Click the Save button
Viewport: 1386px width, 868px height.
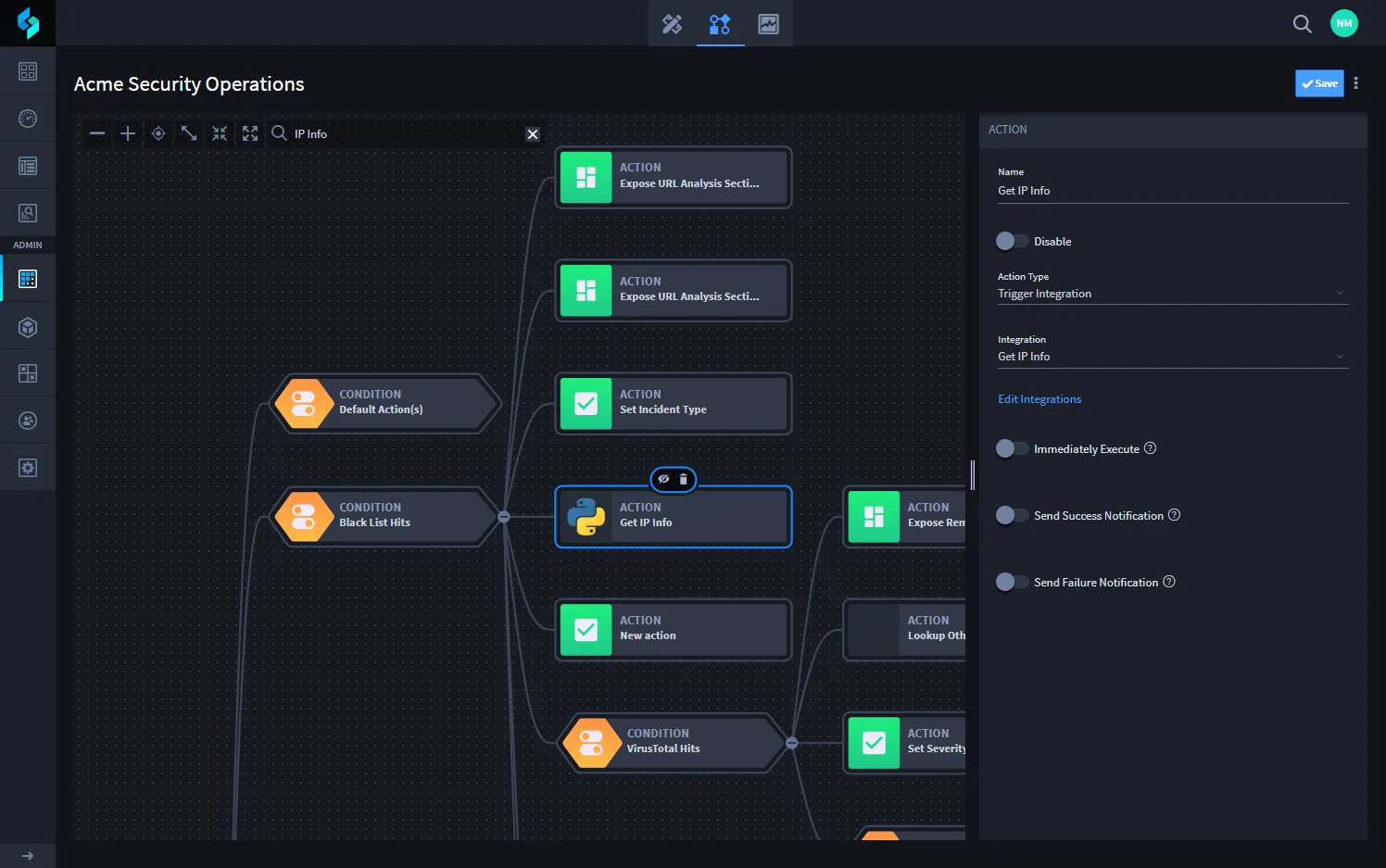(x=1319, y=83)
